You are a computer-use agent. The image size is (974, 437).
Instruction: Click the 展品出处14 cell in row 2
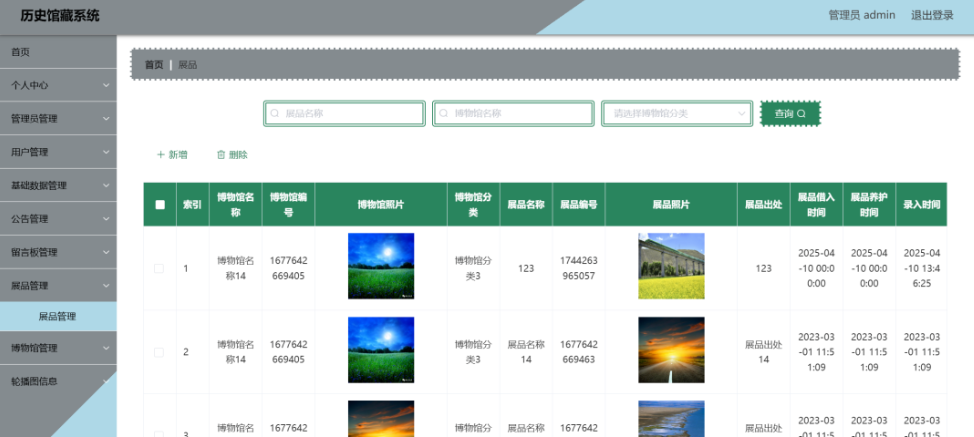[x=763, y=352]
